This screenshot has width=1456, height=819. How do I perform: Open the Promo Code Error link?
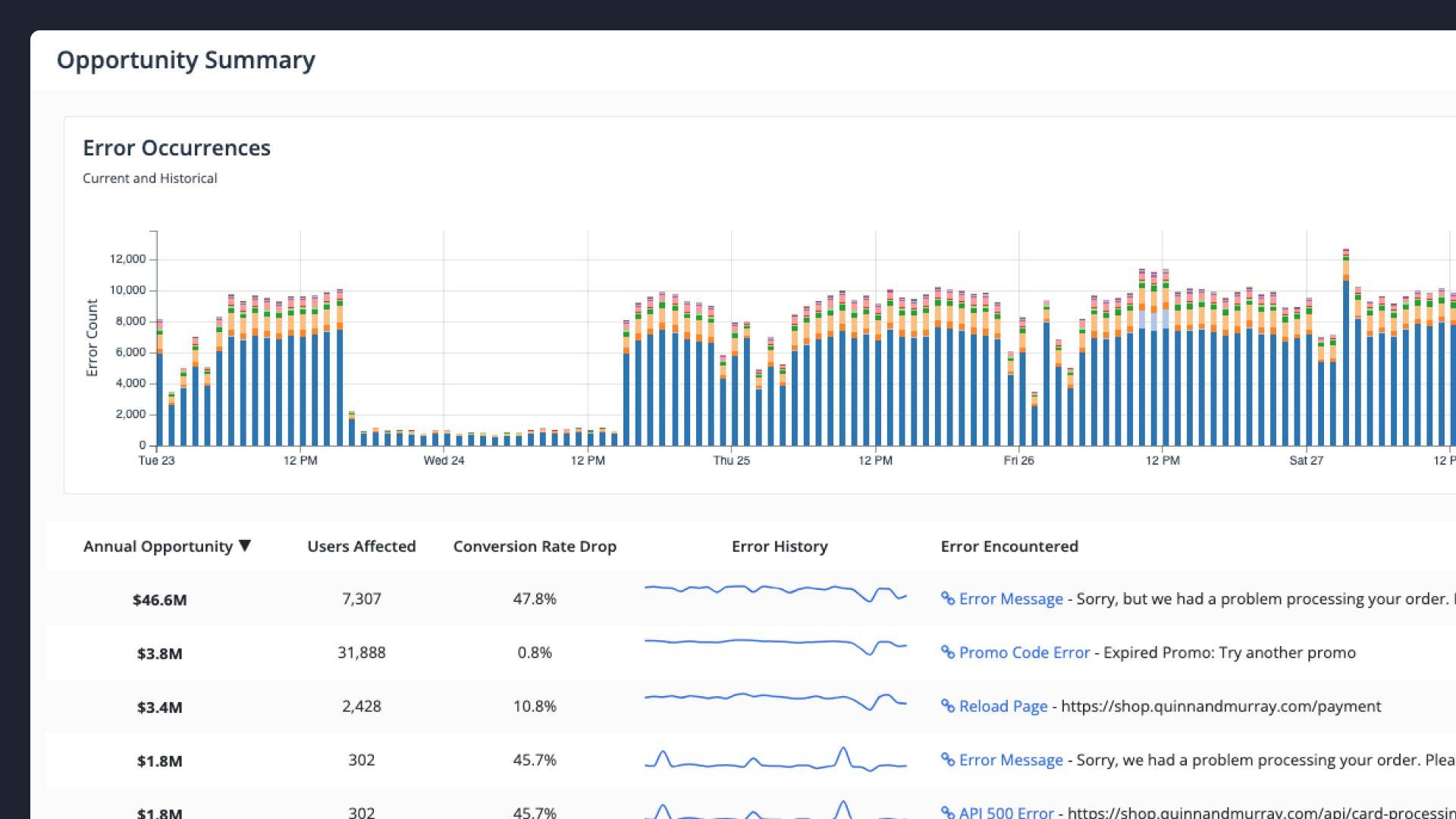(x=1024, y=652)
